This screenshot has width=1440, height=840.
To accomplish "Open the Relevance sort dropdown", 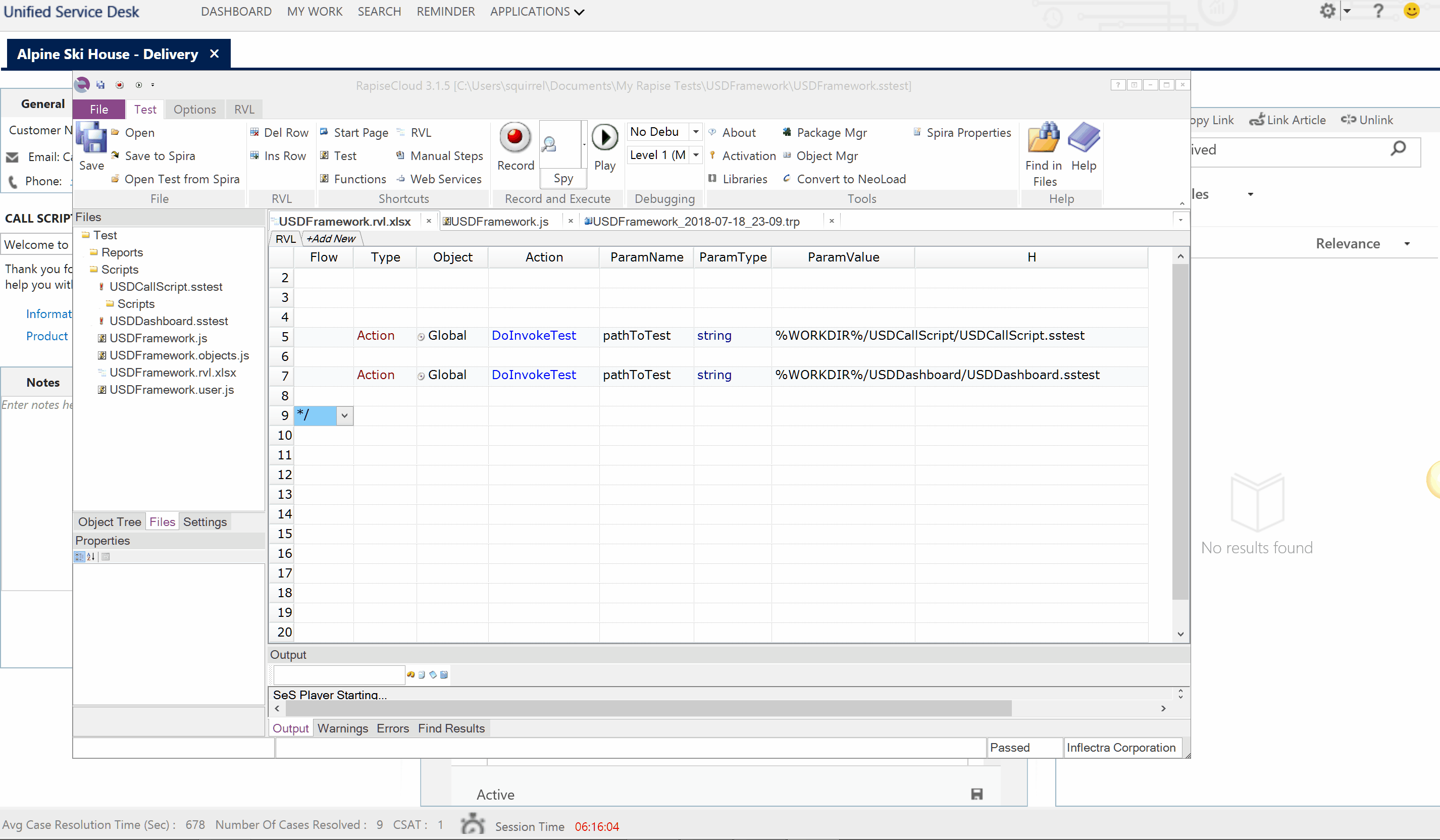I will [x=1407, y=244].
